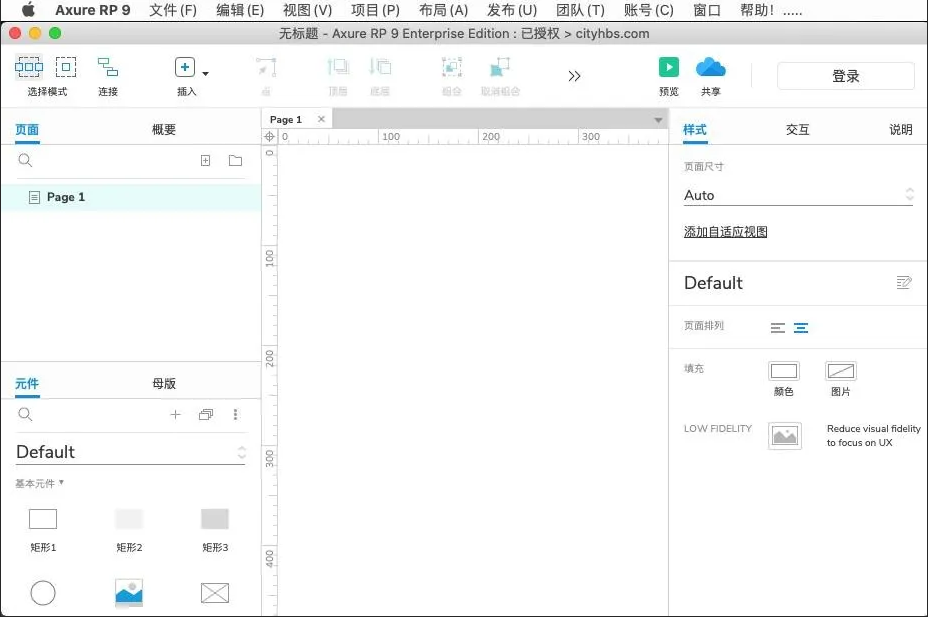Add a new folder in Pages panel
Image resolution: width=928 pixels, height=617 pixels.
(x=236, y=160)
